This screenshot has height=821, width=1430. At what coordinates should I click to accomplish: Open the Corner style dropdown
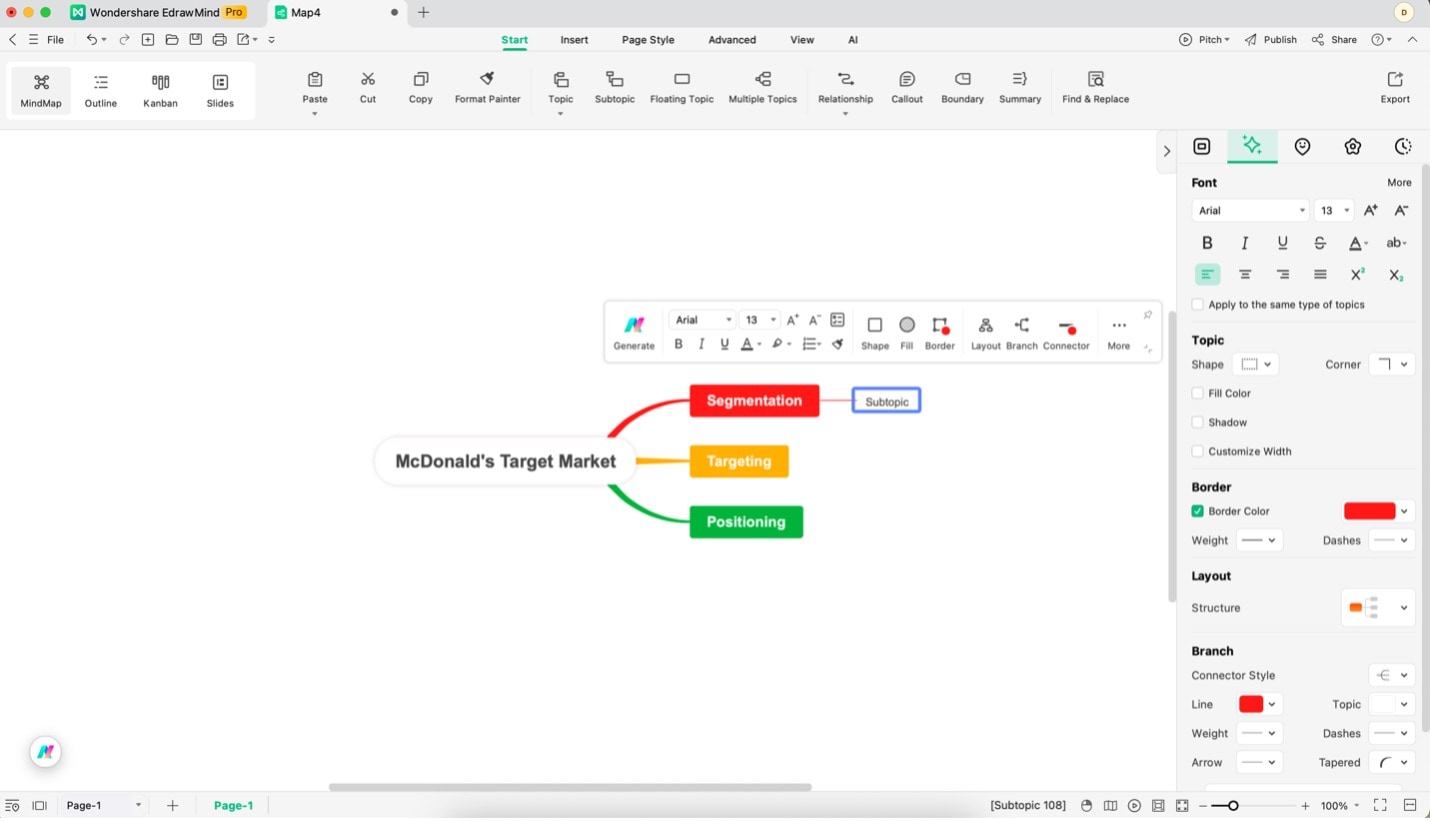1392,364
